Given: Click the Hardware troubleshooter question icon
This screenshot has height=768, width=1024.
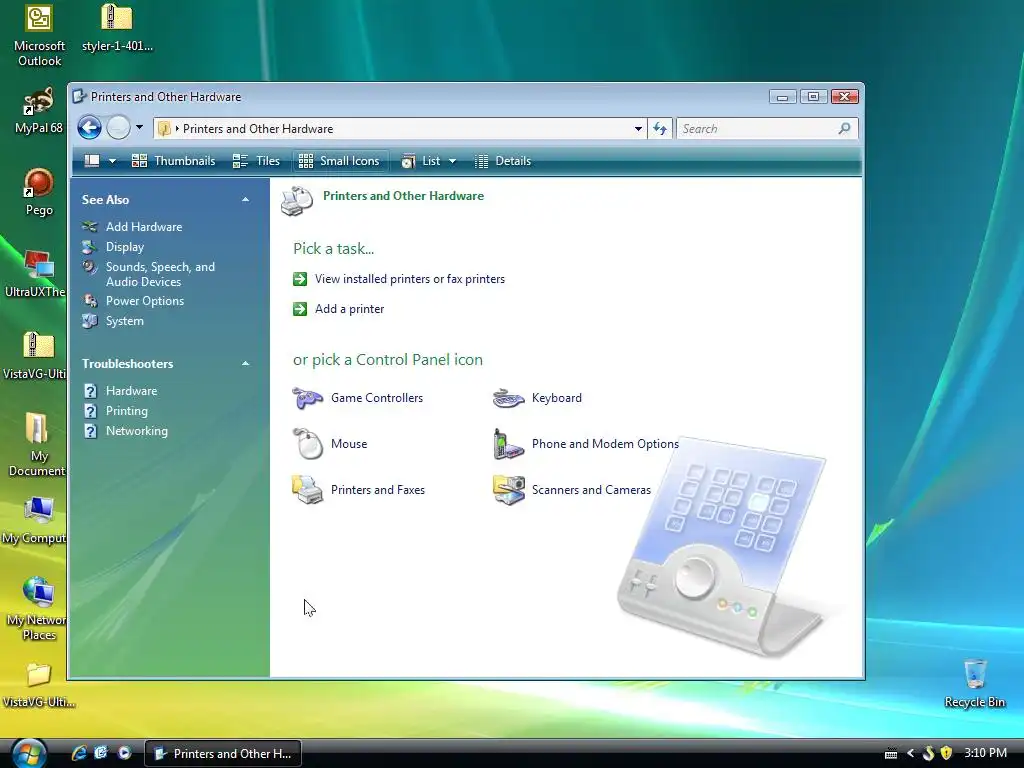Looking at the screenshot, I should 90,391.
